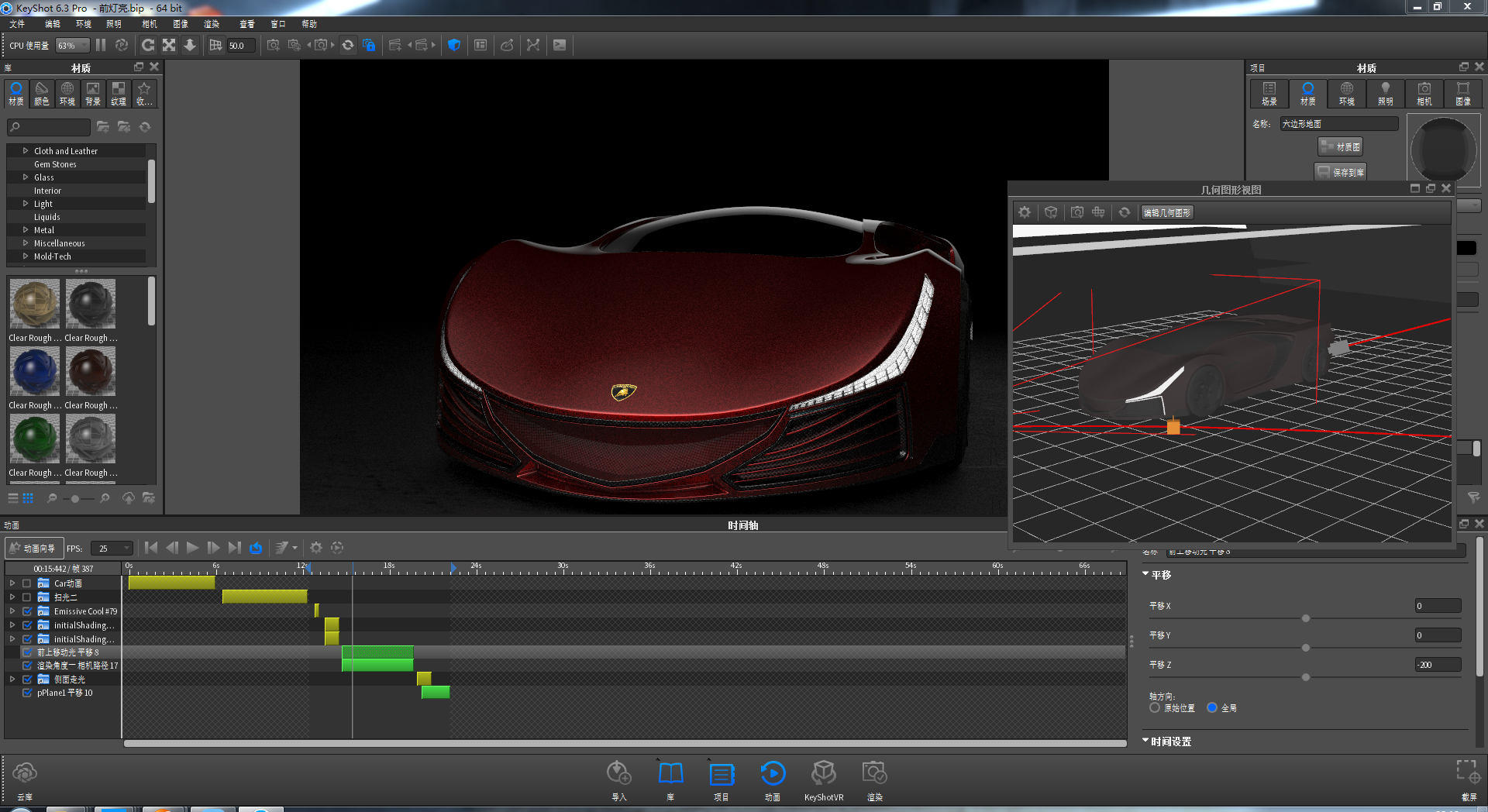Open the animation settings gear icon
This screenshot has width=1488, height=812.
click(315, 548)
